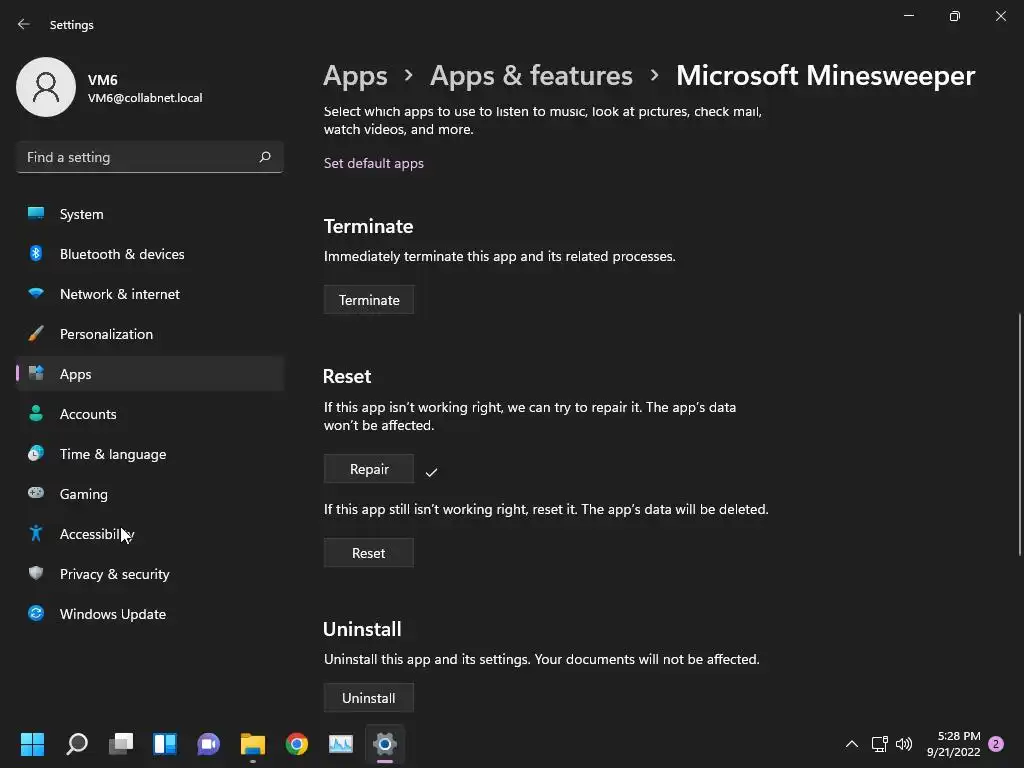Go to Apps & features breadcrumb
Viewport: 1024px width, 768px height.
[531, 76]
